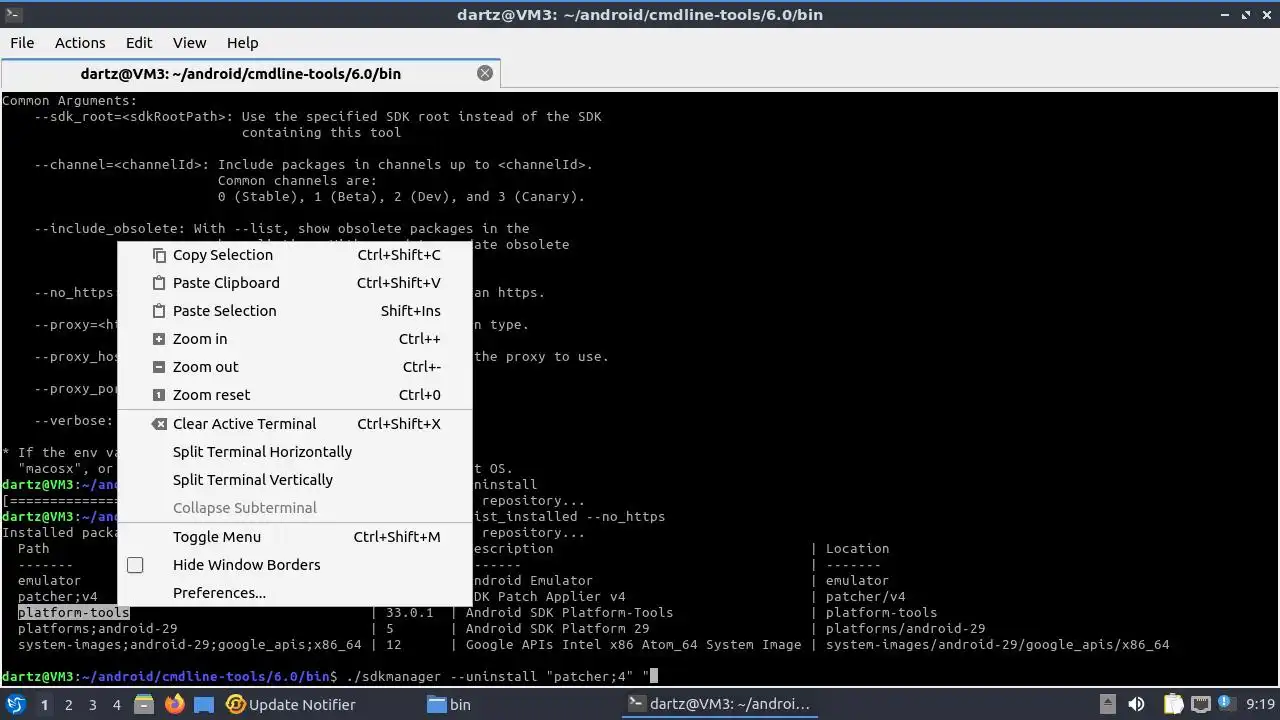Open the View menu

click(x=189, y=43)
